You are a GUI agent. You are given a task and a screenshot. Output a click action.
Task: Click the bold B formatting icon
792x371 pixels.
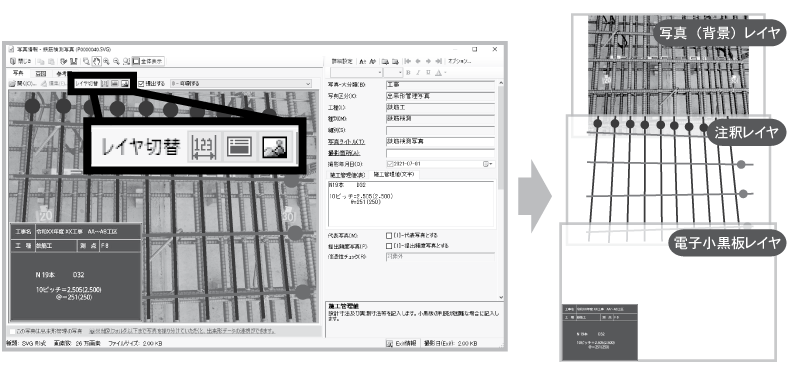408,73
